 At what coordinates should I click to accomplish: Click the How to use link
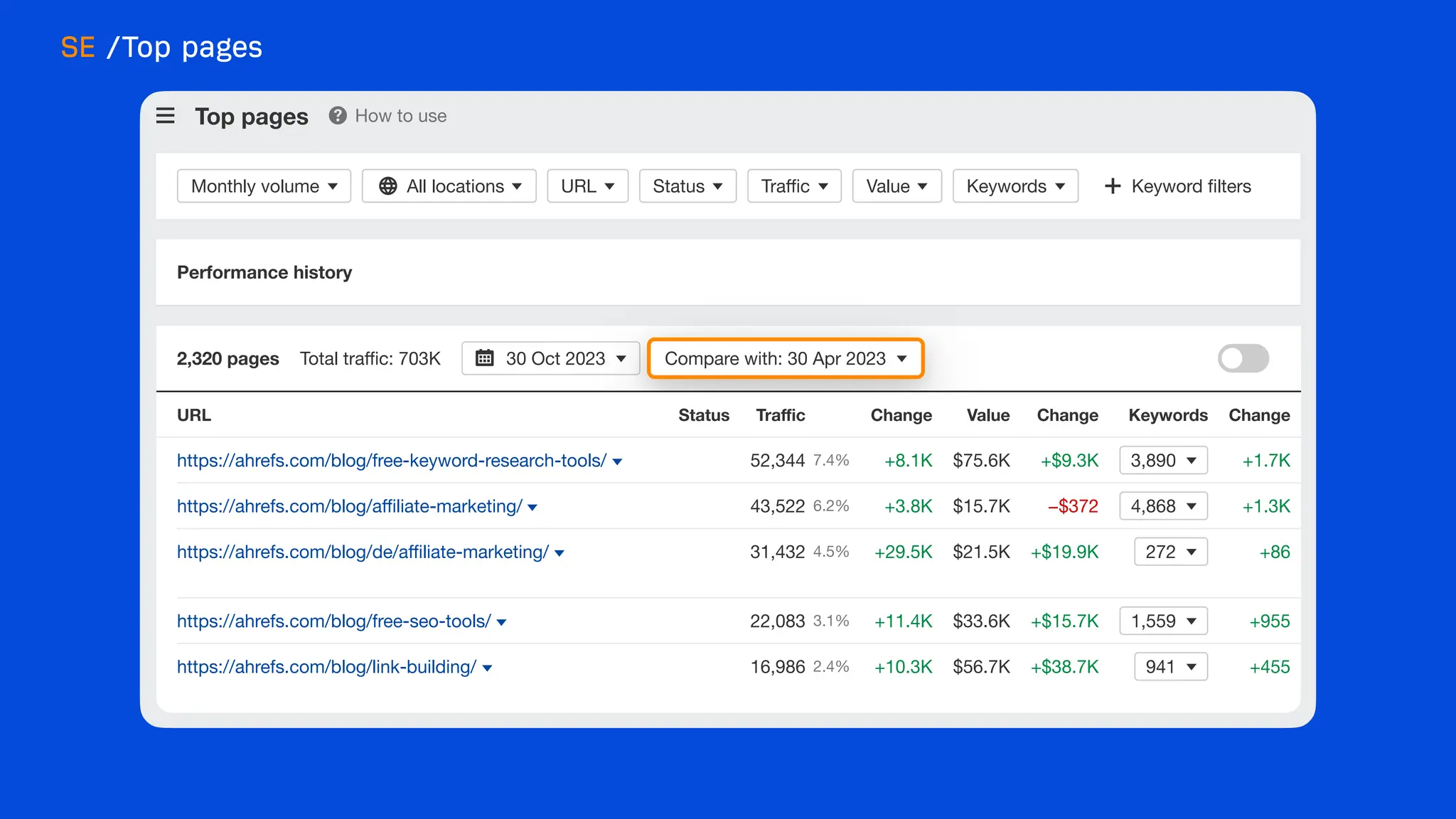(x=401, y=116)
